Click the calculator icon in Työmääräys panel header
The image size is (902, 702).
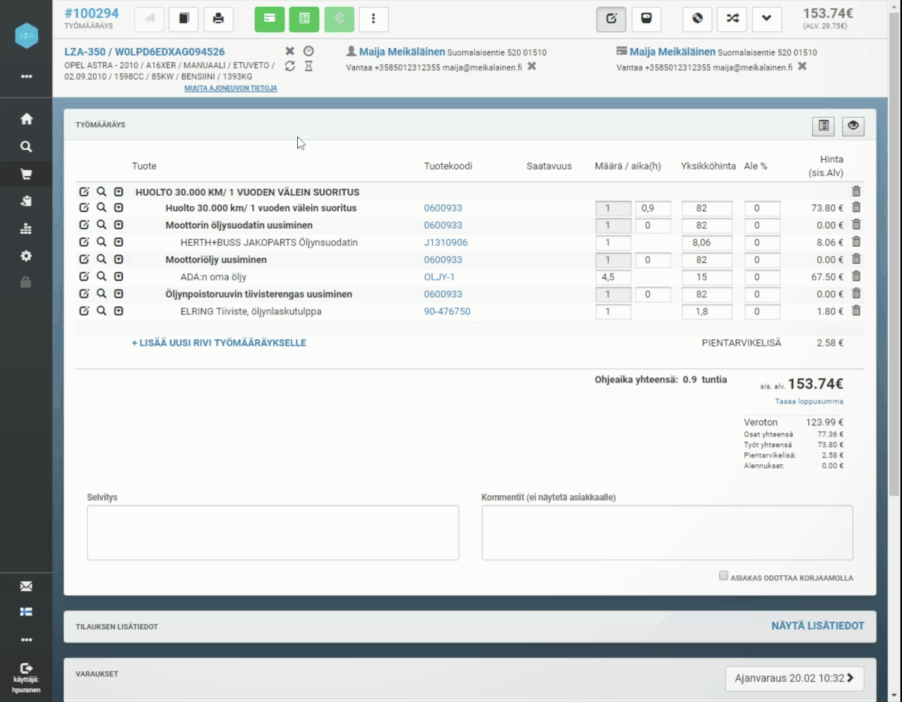[824, 126]
